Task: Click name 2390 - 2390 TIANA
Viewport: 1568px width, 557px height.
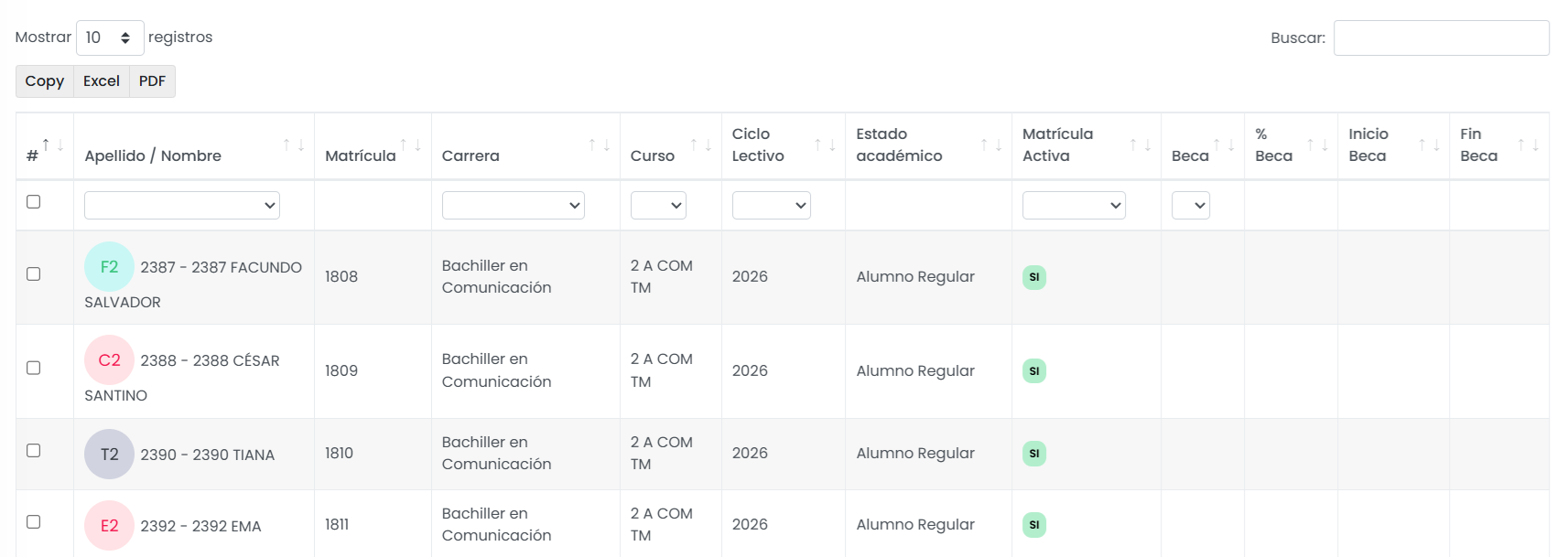Action: pyautogui.click(x=207, y=455)
